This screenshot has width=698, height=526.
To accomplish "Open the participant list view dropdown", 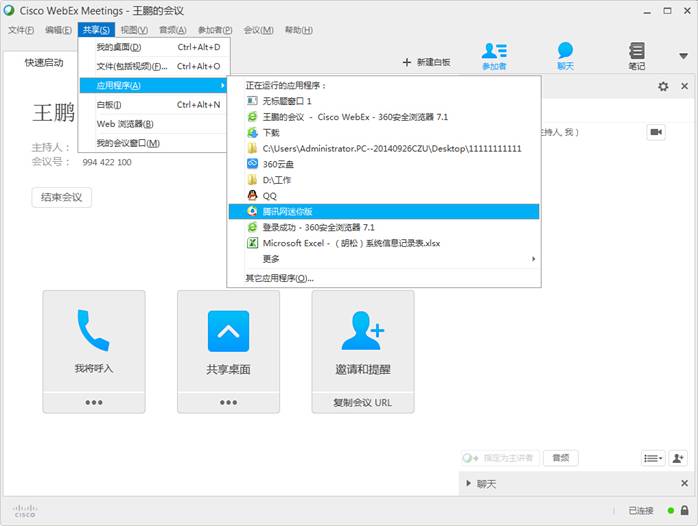I will coord(653,458).
